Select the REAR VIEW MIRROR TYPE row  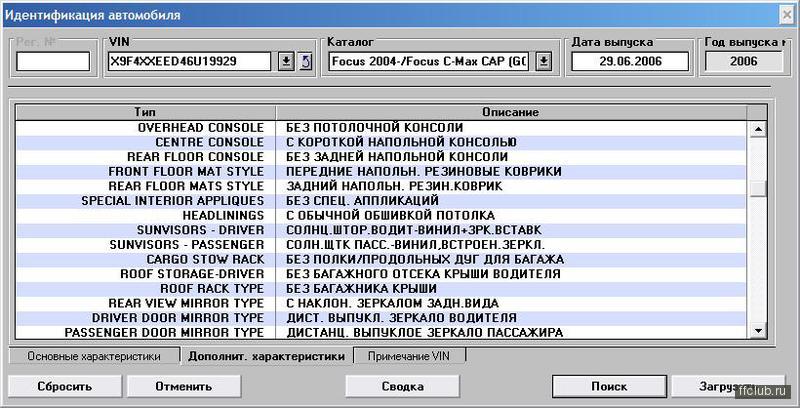[382, 303]
